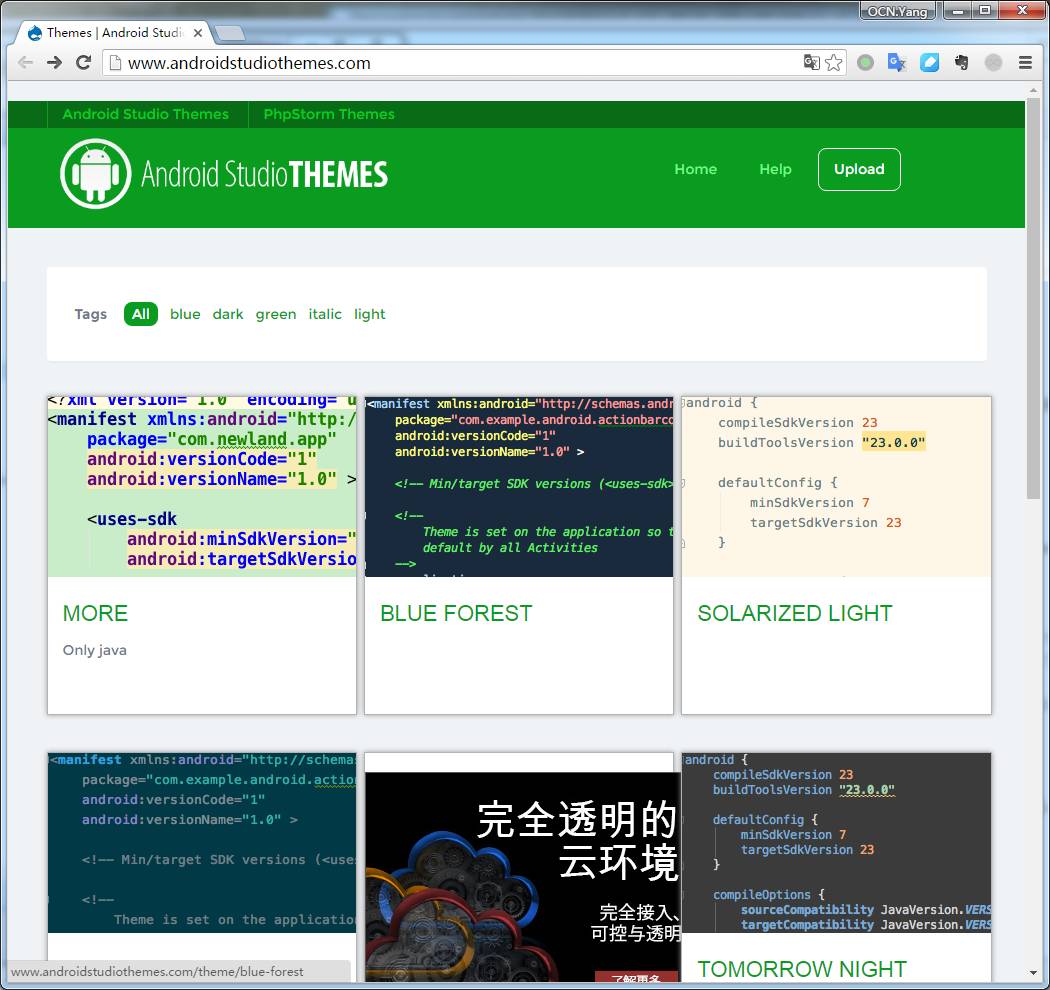Switch to PhpStorm Themes
This screenshot has height=990, width=1050.
tap(329, 114)
